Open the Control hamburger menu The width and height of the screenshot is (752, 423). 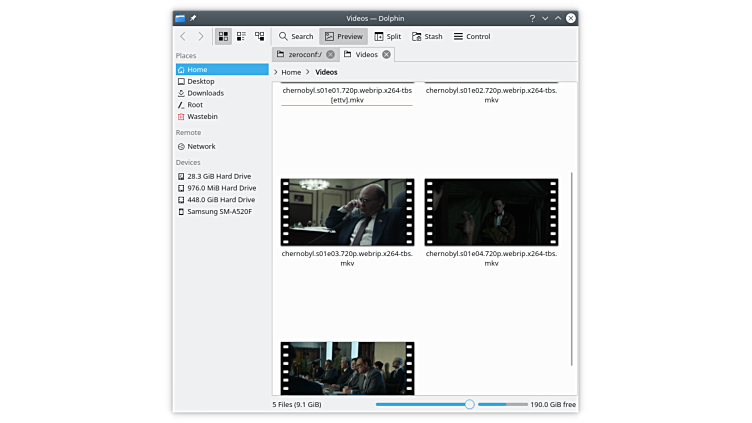[x=458, y=36]
